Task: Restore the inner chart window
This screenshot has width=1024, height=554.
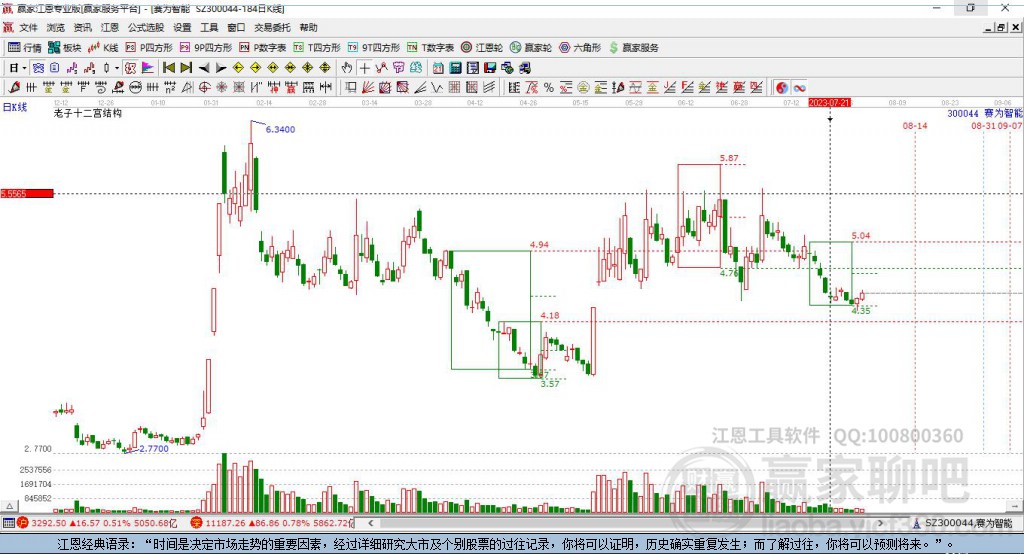Action: [x=1001, y=27]
